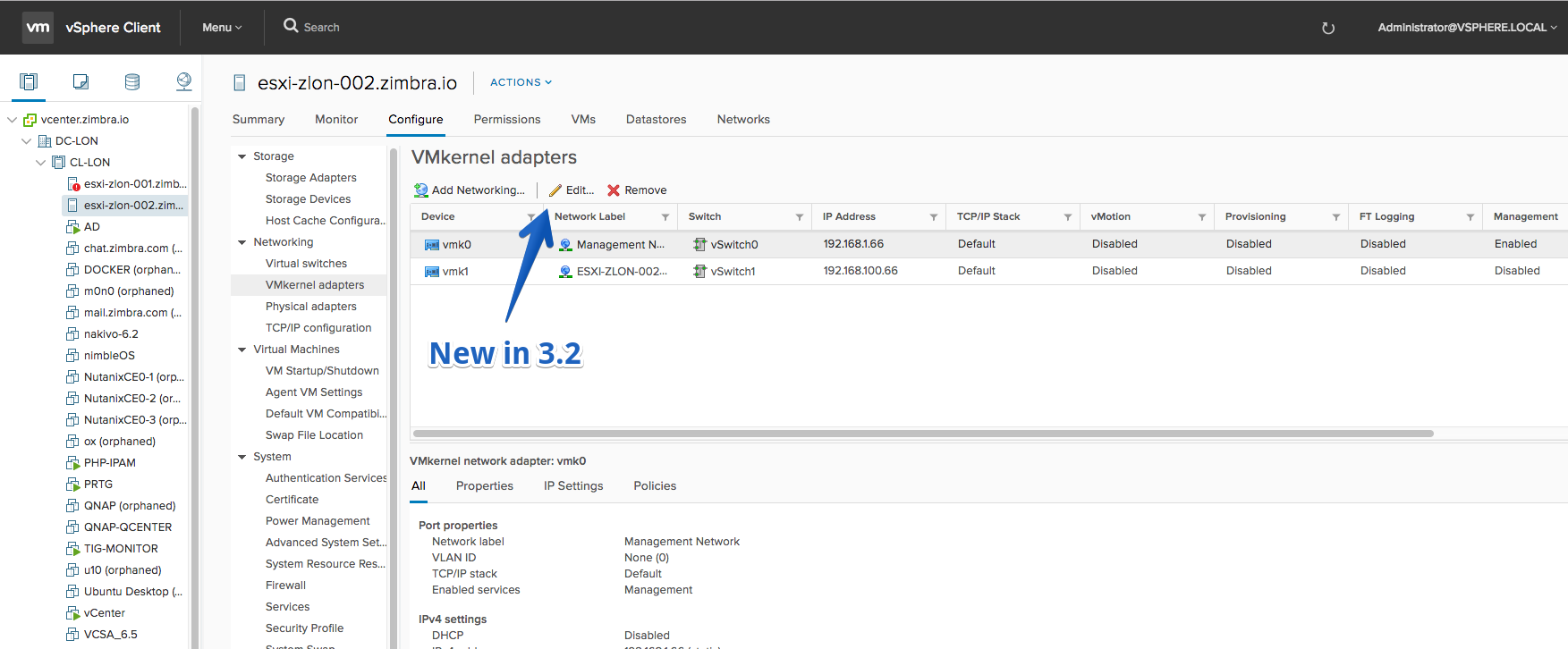Switch to the Networks tab
The height and width of the screenshot is (649, 1568).
click(x=743, y=120)
